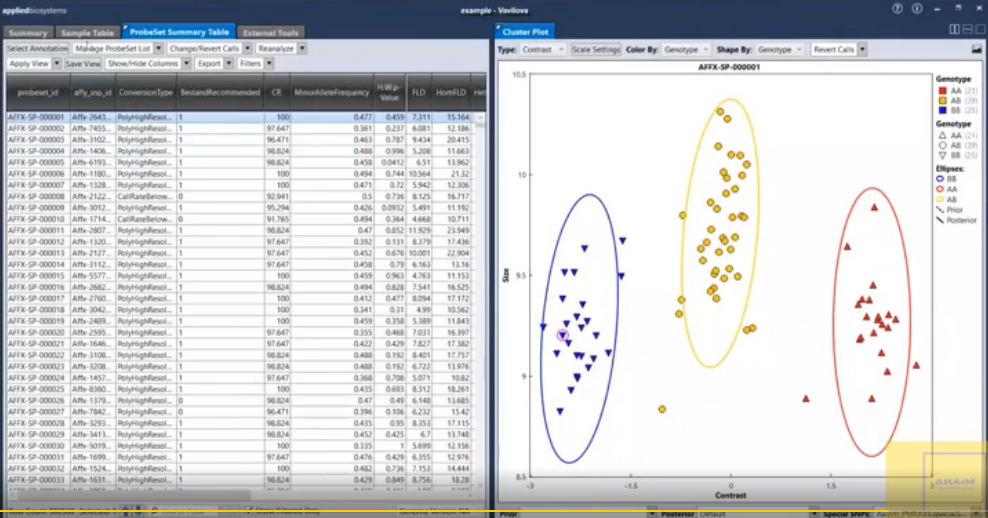
Task: Select the AFFX-SP-000005 table row
Action: tap(36, 162)
